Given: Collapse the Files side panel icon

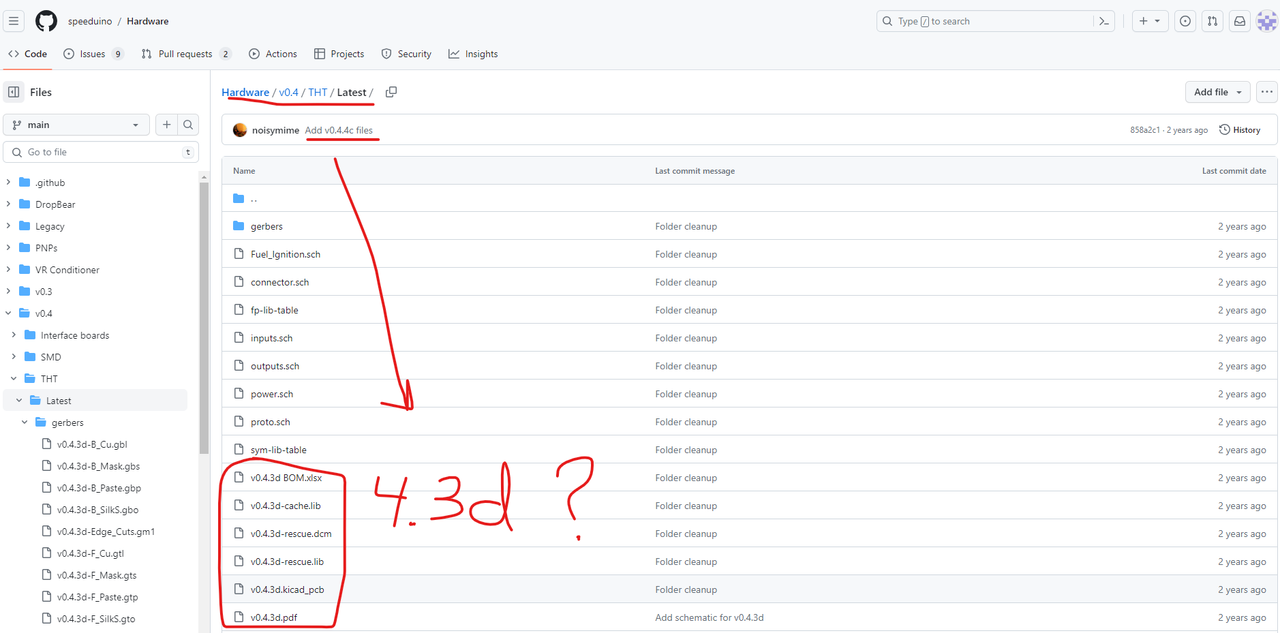Looking at the screenshot, I should click(x=14, y=92).
